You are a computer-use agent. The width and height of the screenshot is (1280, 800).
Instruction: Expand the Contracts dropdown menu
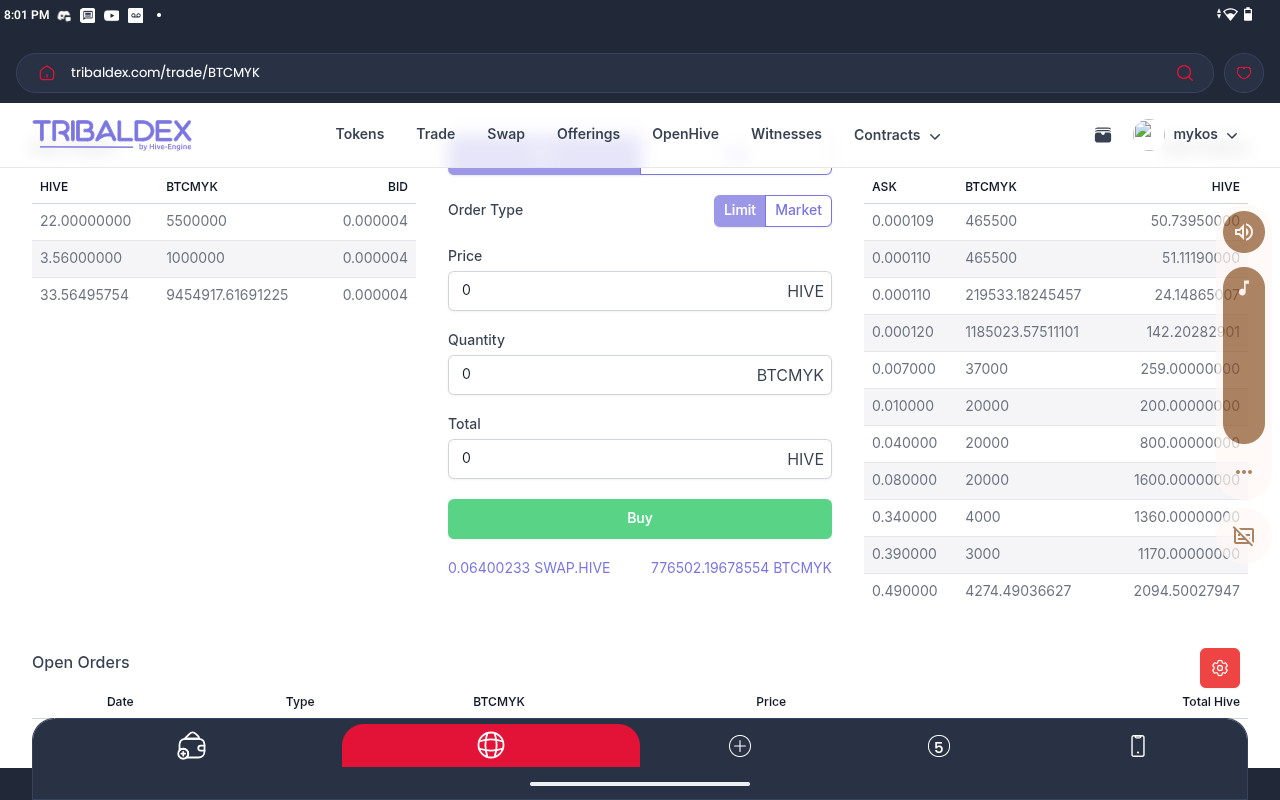[x=897, y=135]
